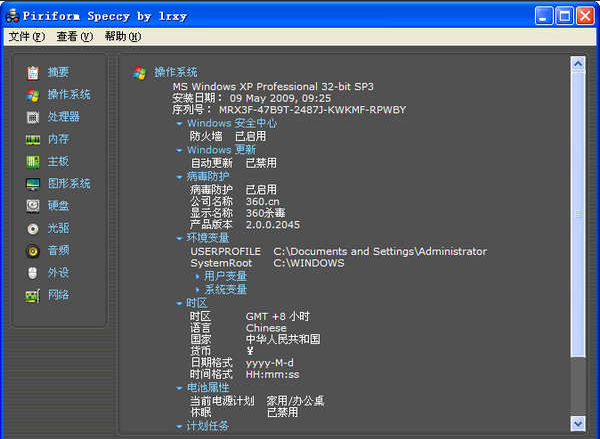Select the 主板 motherboard icon
Image resolution: width=600 pixels, height=439 pixels.
[x=33, y=161]
